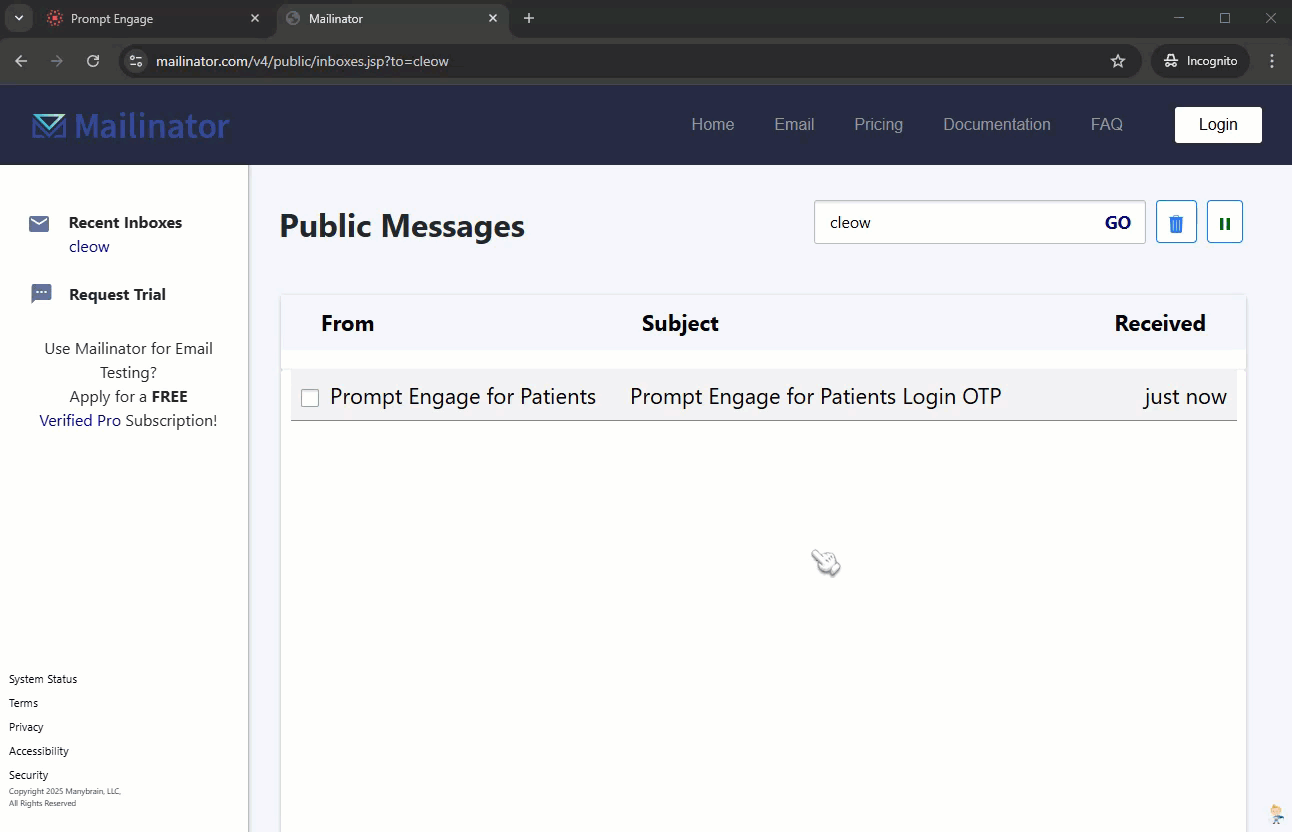
Task: Go back with the browser back arrow
Action: pyautogui.click(x=21, y=61)
